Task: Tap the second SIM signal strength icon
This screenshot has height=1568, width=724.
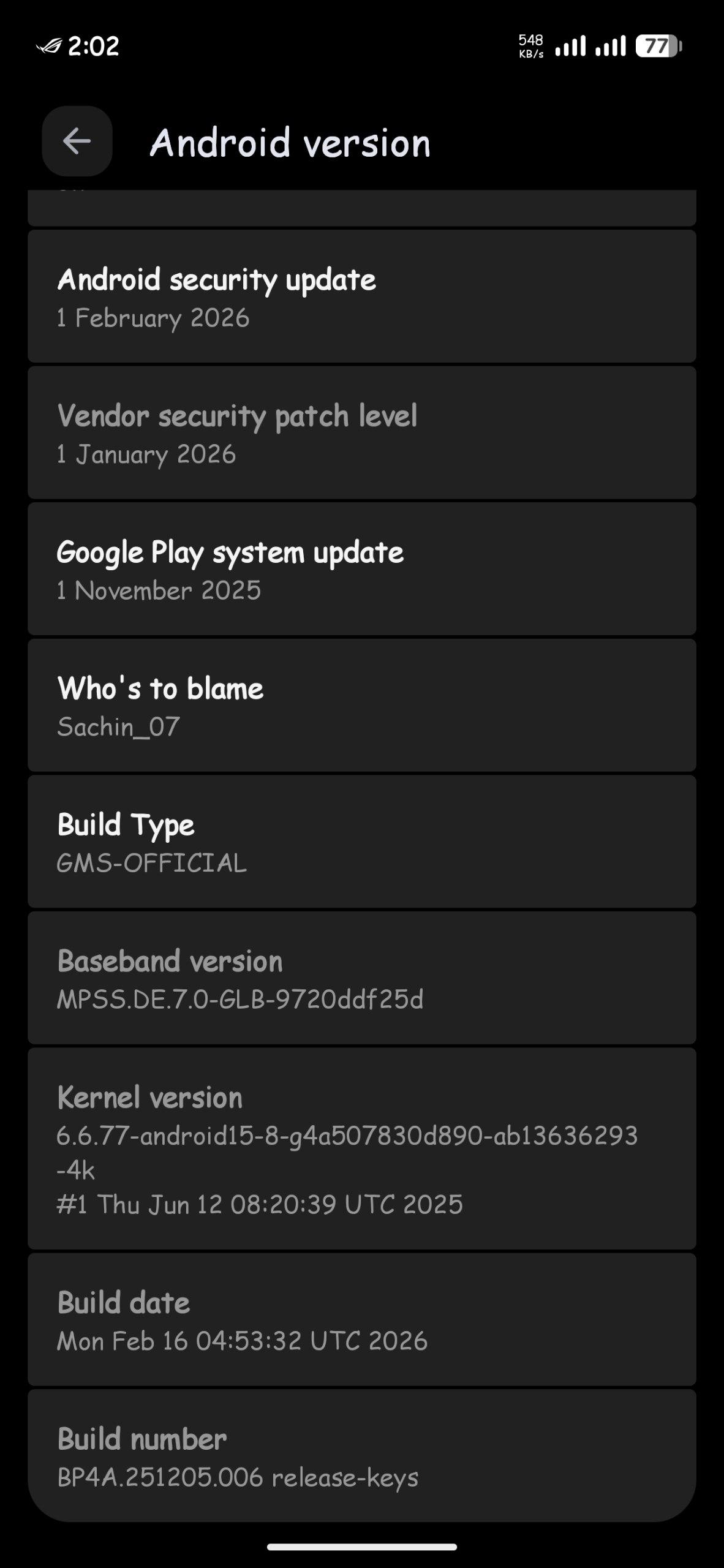Action: tap(611, 47)
